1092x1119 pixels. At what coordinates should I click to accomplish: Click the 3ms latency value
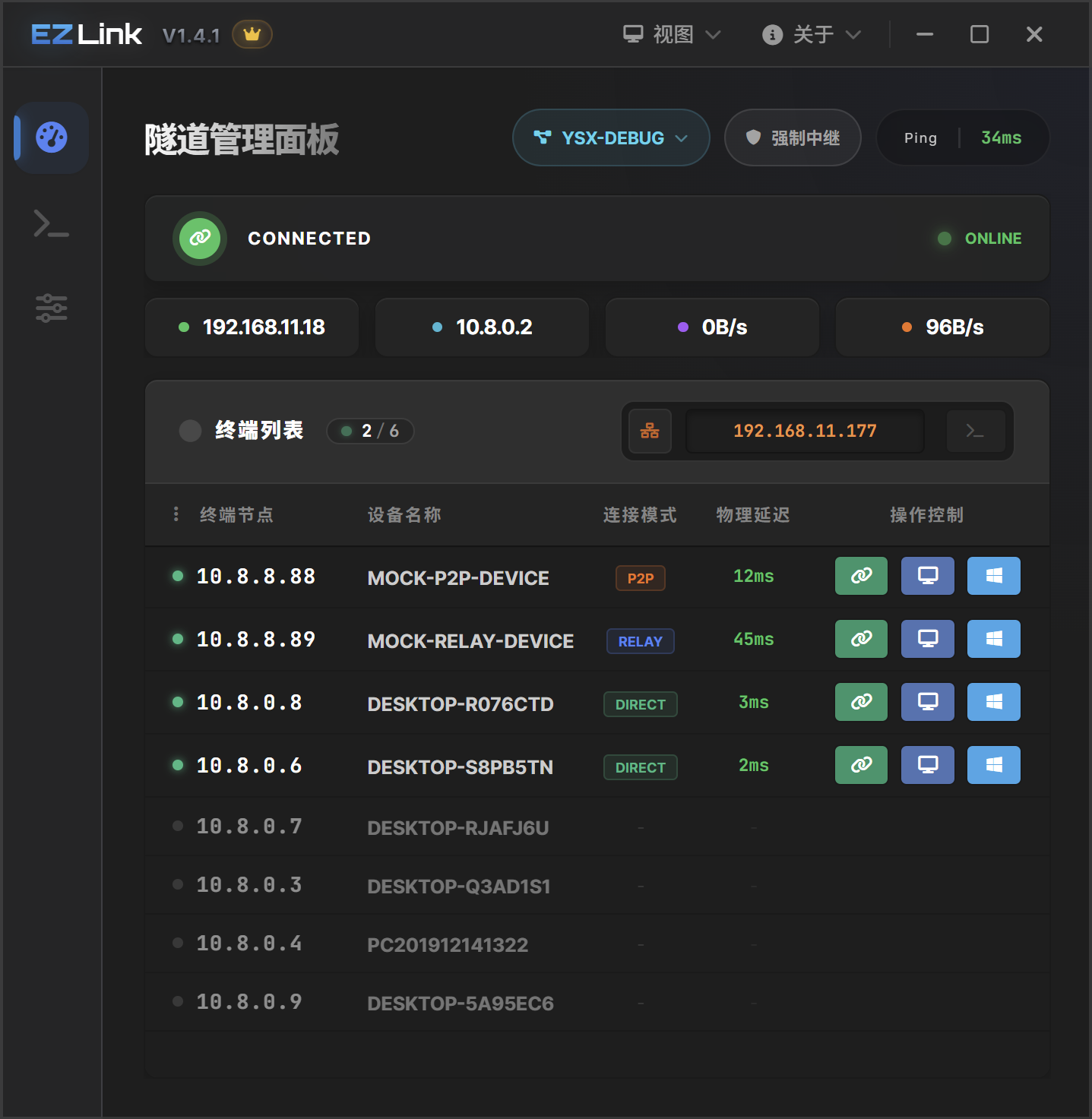coord(754,702)
